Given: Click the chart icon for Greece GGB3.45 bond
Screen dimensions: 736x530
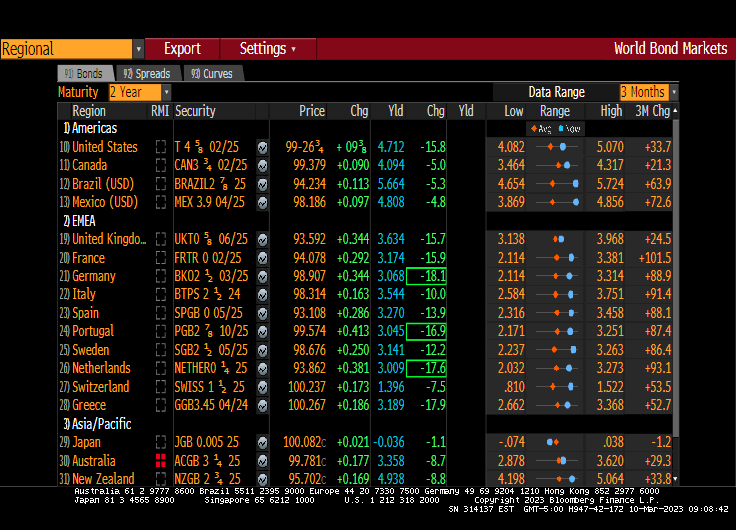Looking at the screenshot, I should (x=262, y=405).
